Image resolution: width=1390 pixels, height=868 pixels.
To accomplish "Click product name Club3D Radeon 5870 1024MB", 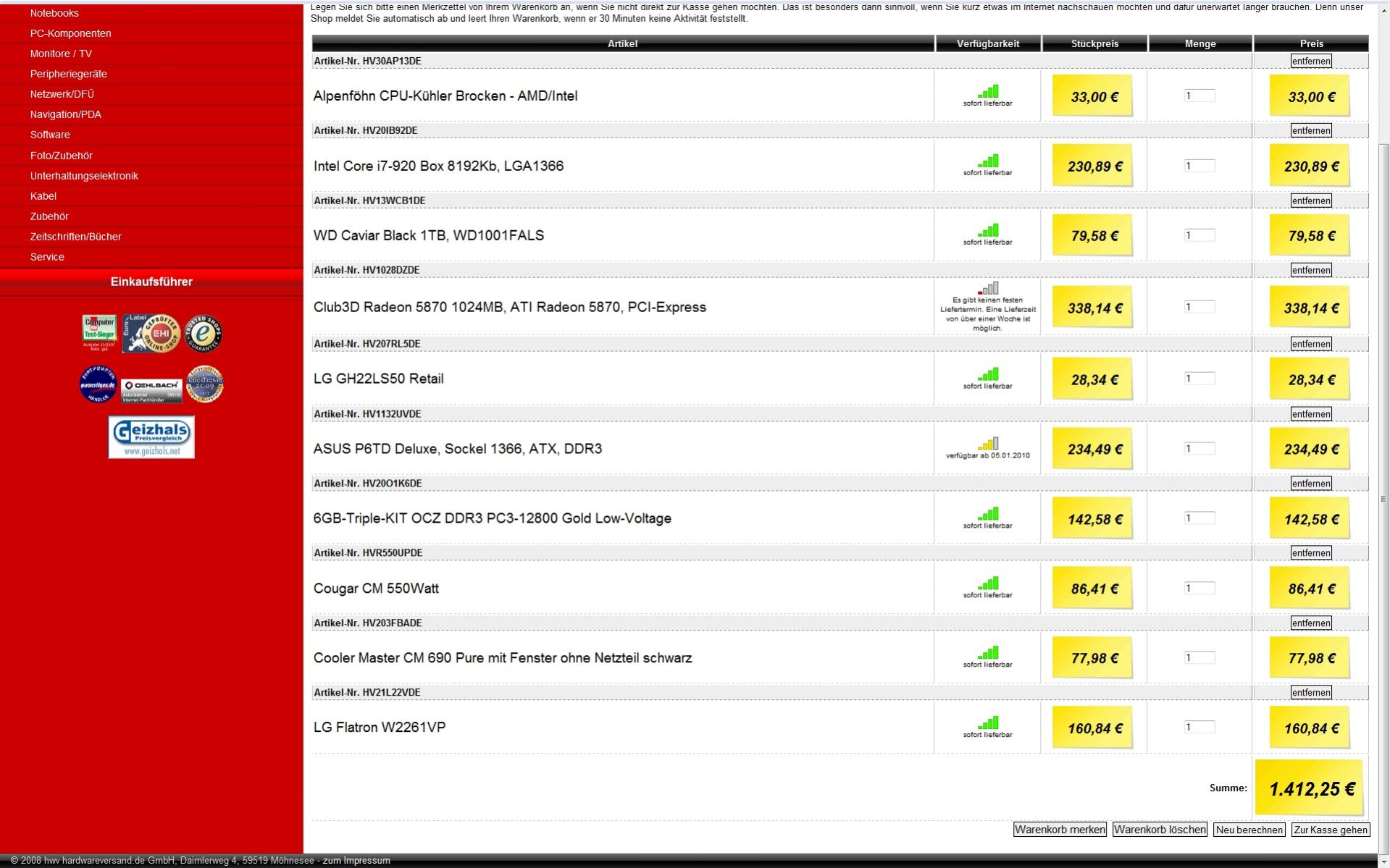I will tap(509, 307).
